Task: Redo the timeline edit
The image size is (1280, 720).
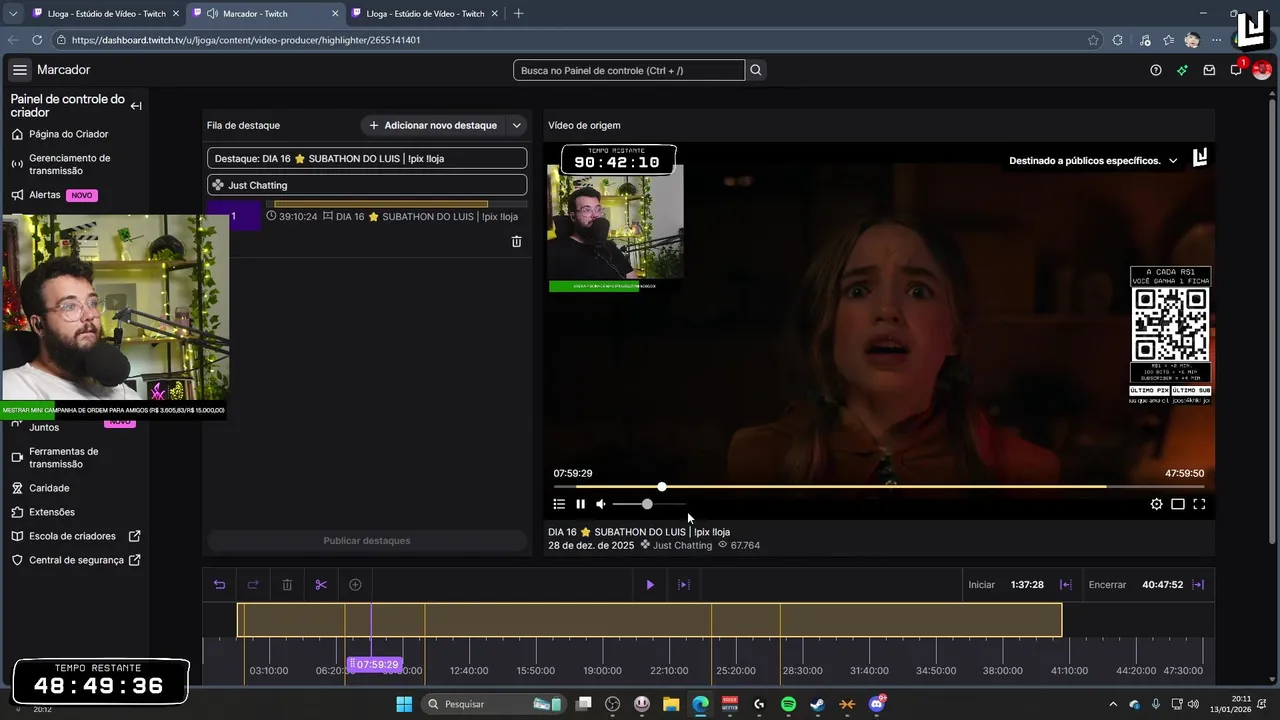Action: point(253,585)
